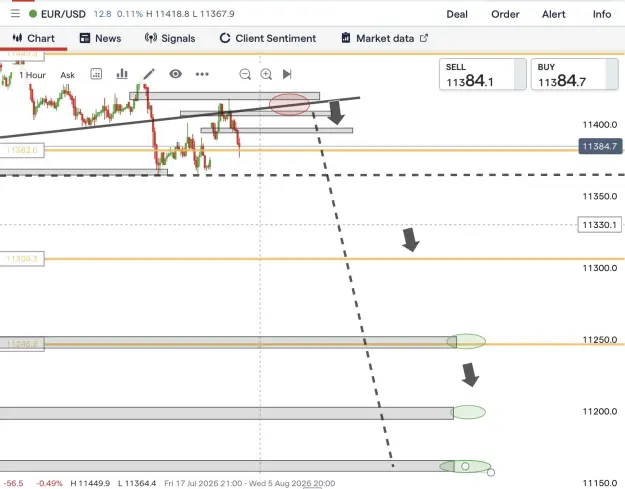Open the three-dots more options menu
The width and height of the screenshot is (625, 489).
point(202,74)
